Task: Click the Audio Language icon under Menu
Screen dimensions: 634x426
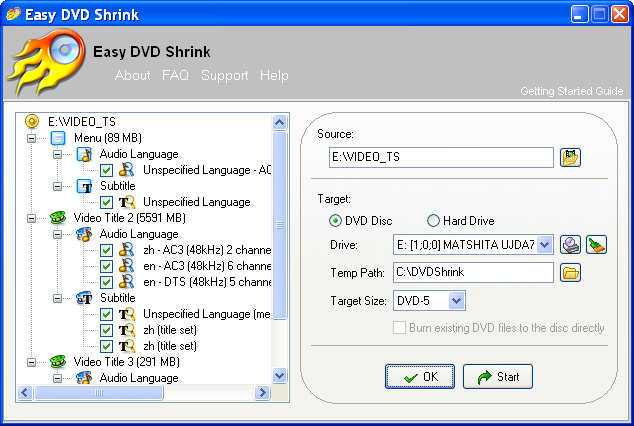Action: coord(84,154)
